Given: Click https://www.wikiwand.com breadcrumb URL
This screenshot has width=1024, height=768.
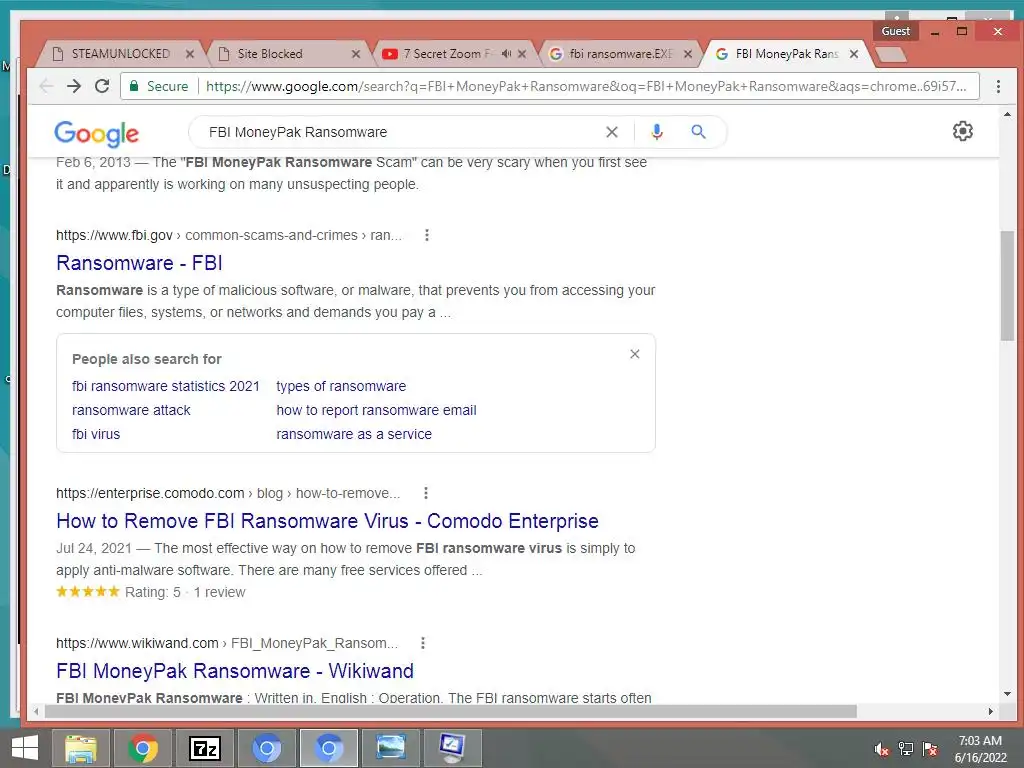Looking at the screenshot, I should [x=137, y=643].
